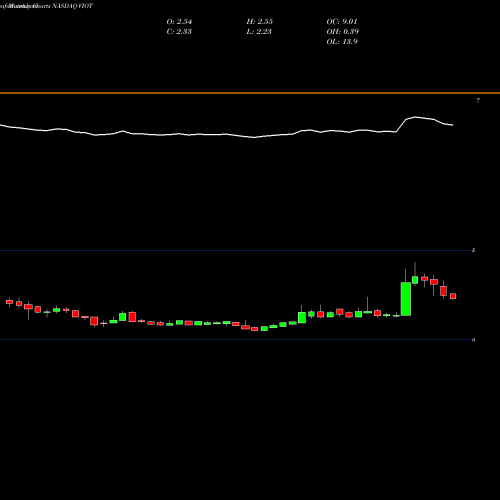
Task: Click the price axis label 5
Action: [x=473, y=250]
